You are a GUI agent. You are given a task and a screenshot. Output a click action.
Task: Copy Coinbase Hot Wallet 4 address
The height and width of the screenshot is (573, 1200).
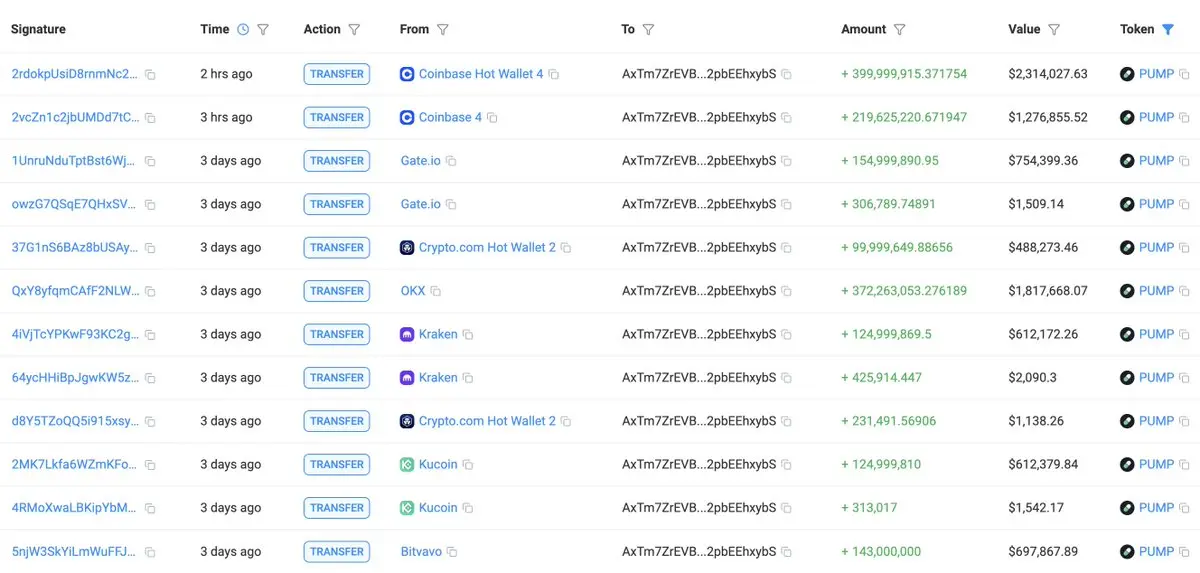point(554,75)
